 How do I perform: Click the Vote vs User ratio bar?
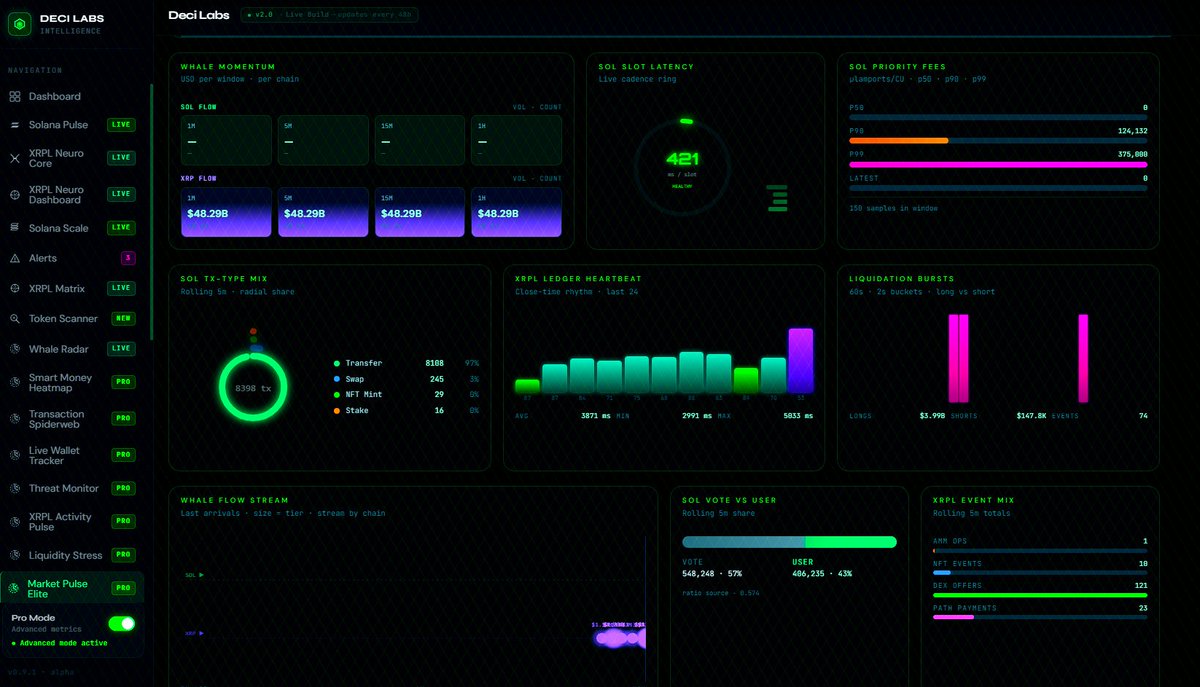tap(789, 542)
